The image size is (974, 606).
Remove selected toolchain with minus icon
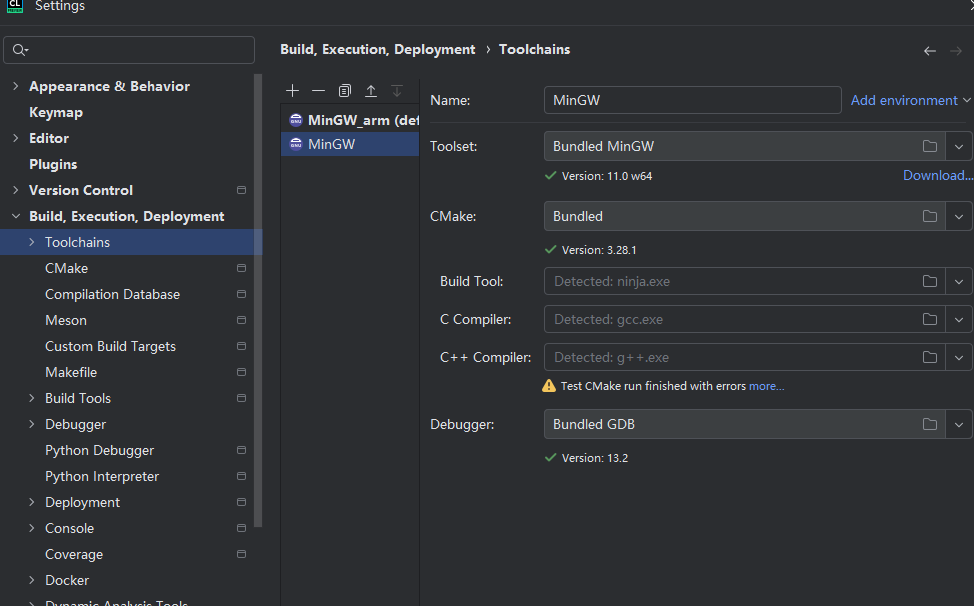318,91
